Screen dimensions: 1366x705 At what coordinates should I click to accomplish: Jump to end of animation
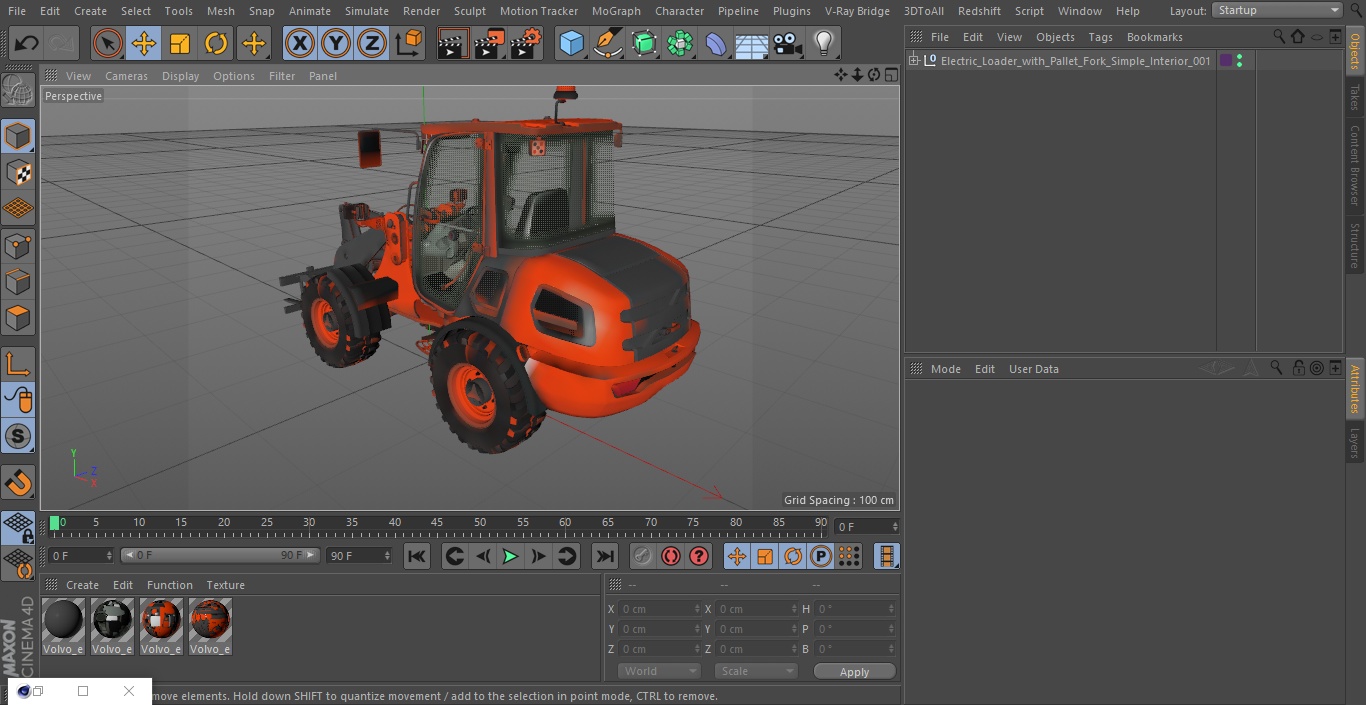(605, 556)
